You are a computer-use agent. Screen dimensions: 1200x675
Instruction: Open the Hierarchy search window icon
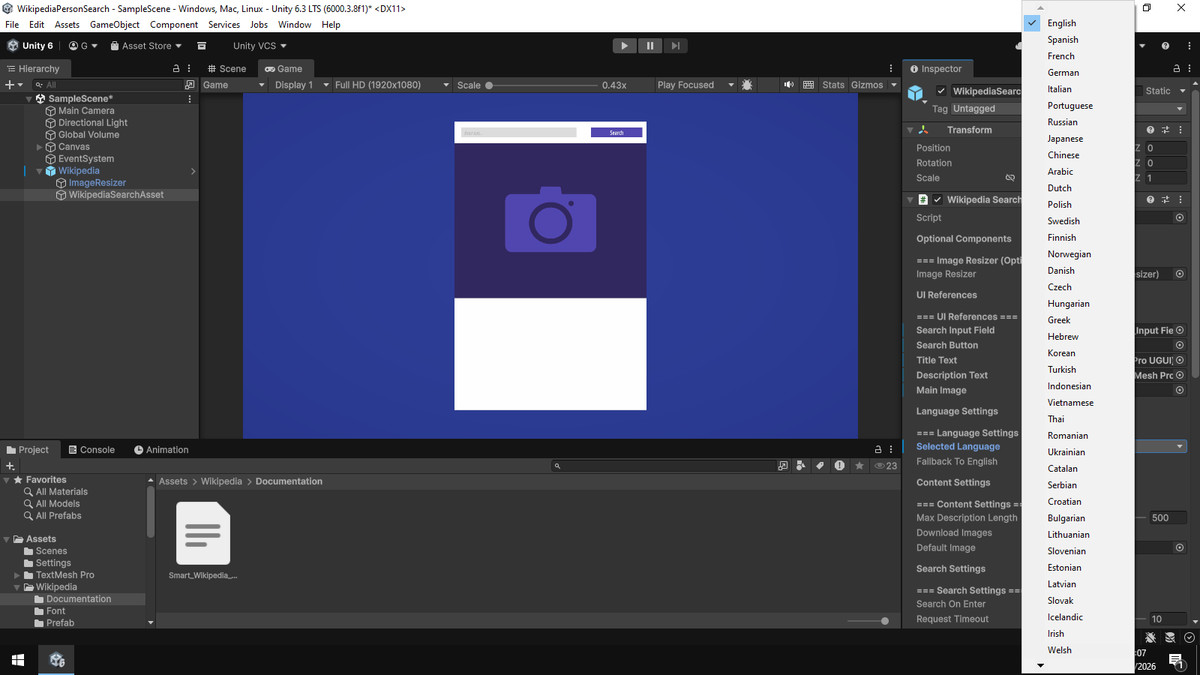tap(190, 85)
